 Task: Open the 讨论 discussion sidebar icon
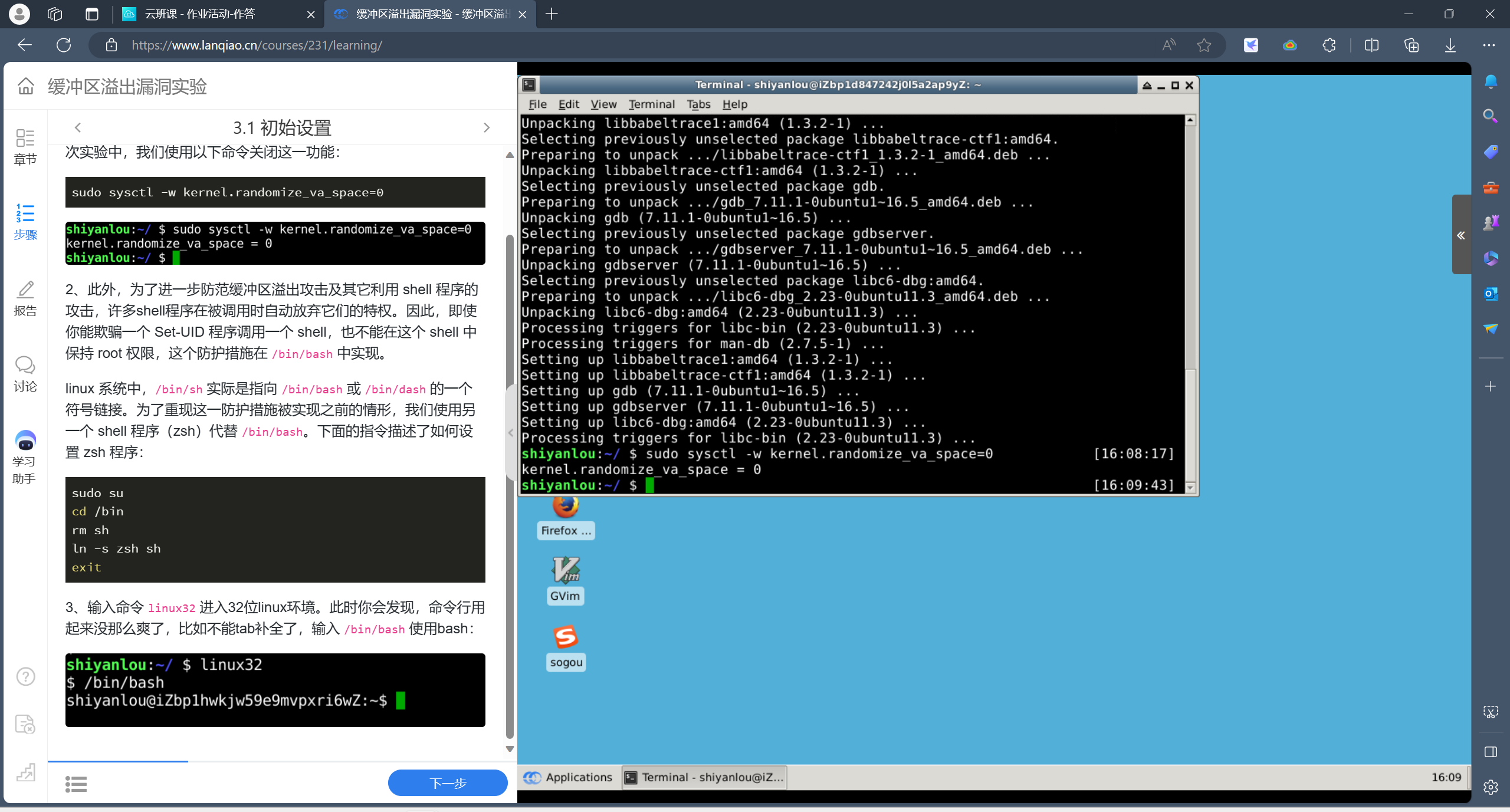(x=25, y=373)
